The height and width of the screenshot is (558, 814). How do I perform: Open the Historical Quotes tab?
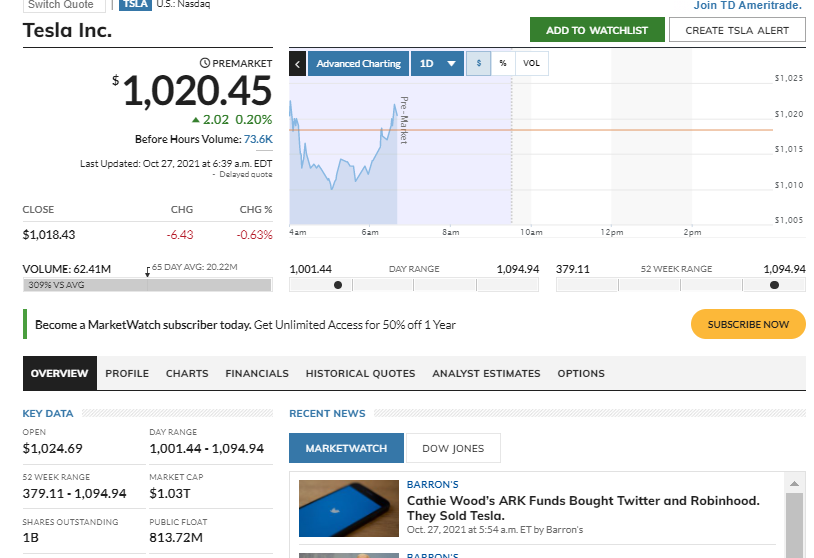(360, 374)
